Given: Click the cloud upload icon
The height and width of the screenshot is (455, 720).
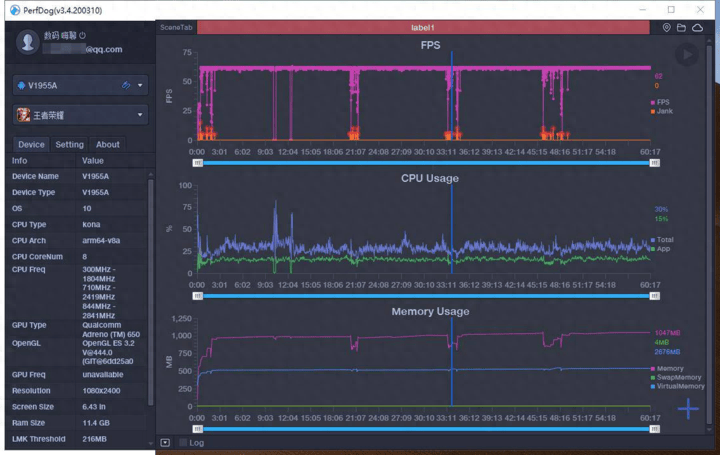Looking at the screenshot, I should click(x=697, y=28).
